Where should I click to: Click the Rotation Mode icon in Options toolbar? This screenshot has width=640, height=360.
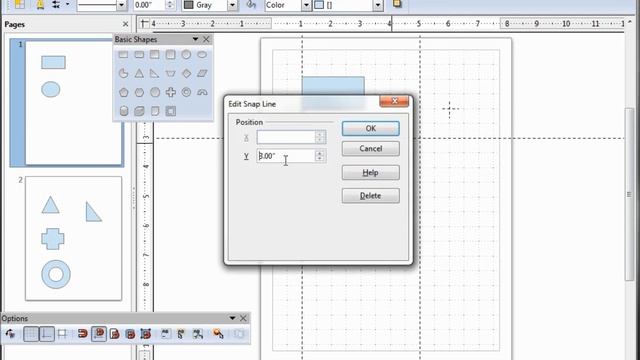(11, 334)
